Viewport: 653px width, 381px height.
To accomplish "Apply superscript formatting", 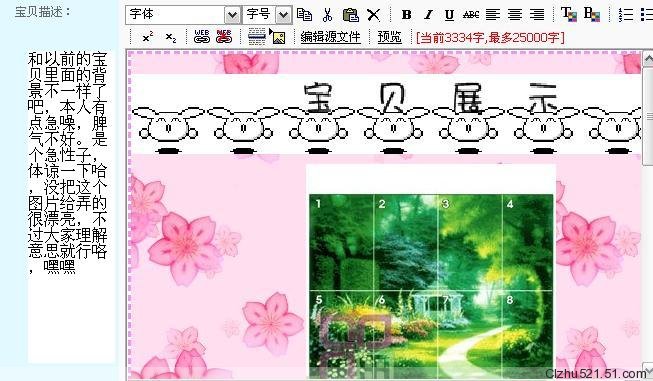I will (x=147, y=37).
